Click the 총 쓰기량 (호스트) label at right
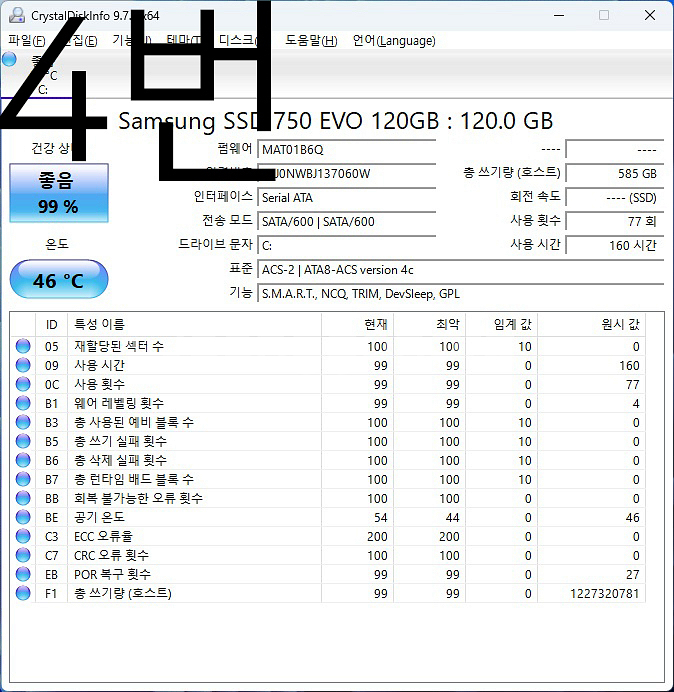 [x=512, y=173]
